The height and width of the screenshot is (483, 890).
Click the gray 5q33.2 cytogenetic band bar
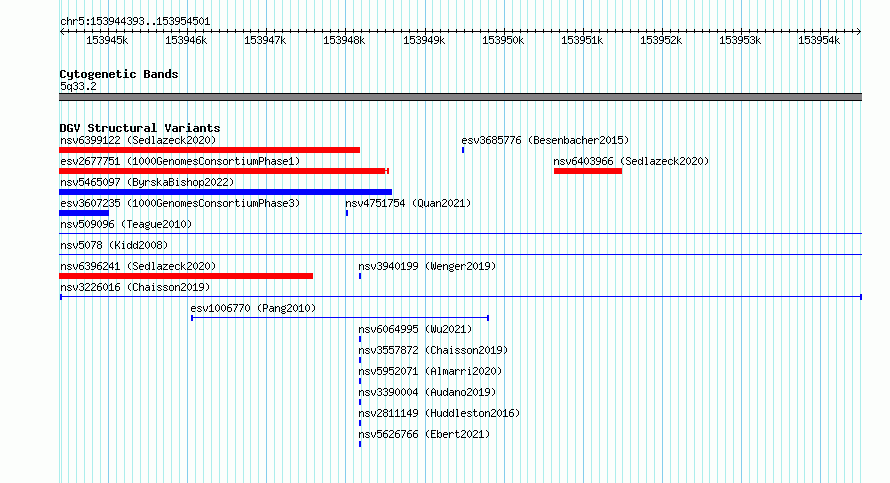(x=460, y=97)
